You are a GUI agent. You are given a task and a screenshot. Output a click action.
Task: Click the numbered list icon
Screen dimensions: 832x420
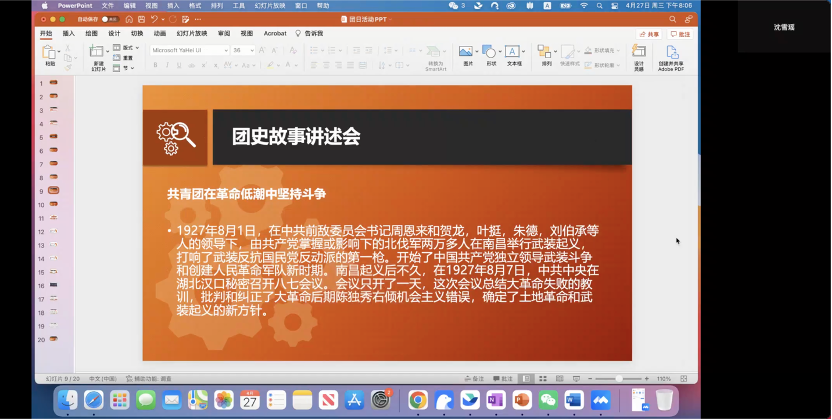click(332, 50)
